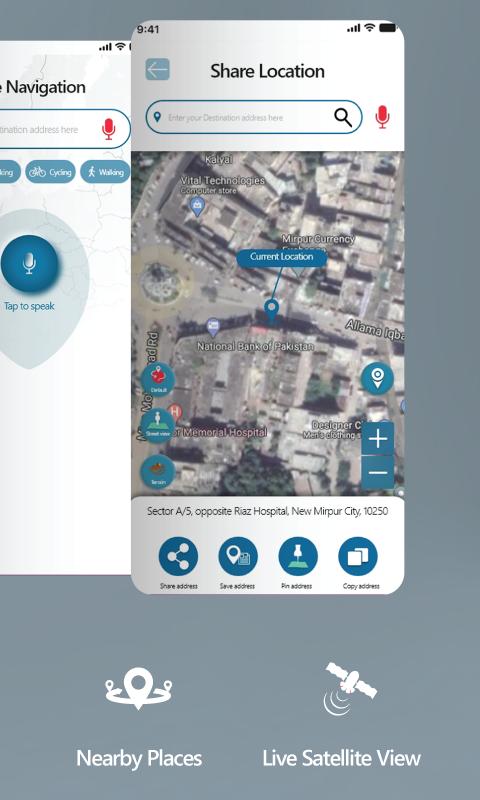
Task: Tap the search magnifier in the destination field
Action: pyautogui.click(x=343, y=117)
